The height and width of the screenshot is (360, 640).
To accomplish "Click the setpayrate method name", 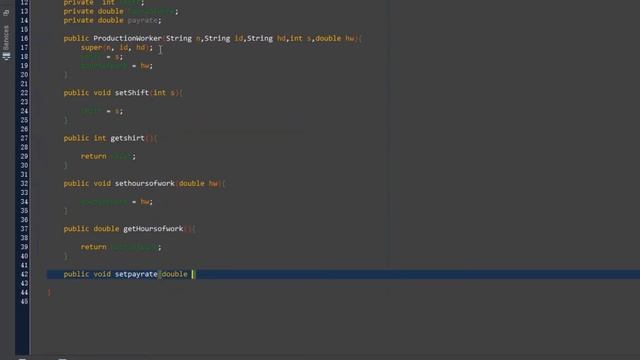I will 136,274.
